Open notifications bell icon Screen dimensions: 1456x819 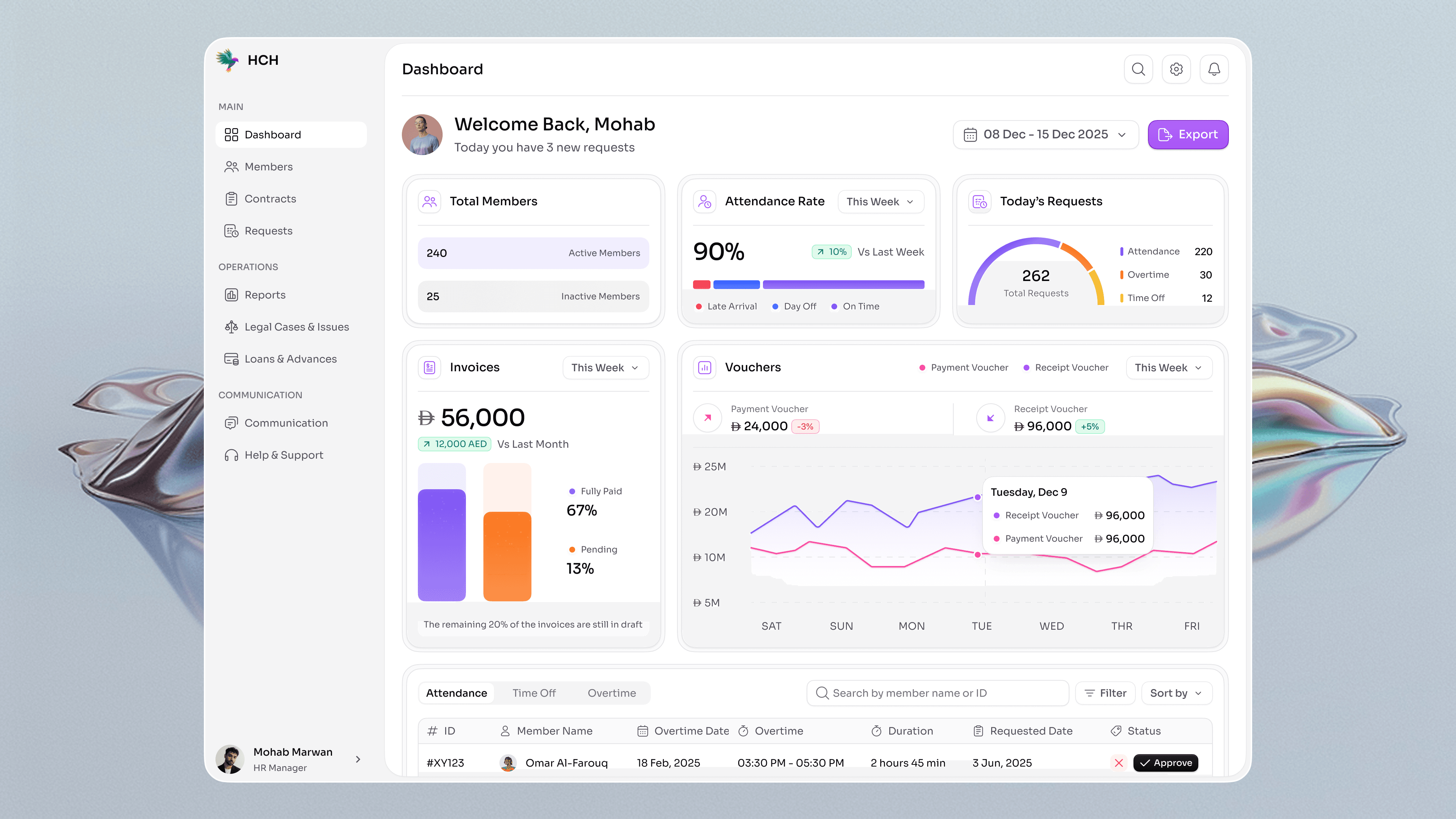[1214, 69]
